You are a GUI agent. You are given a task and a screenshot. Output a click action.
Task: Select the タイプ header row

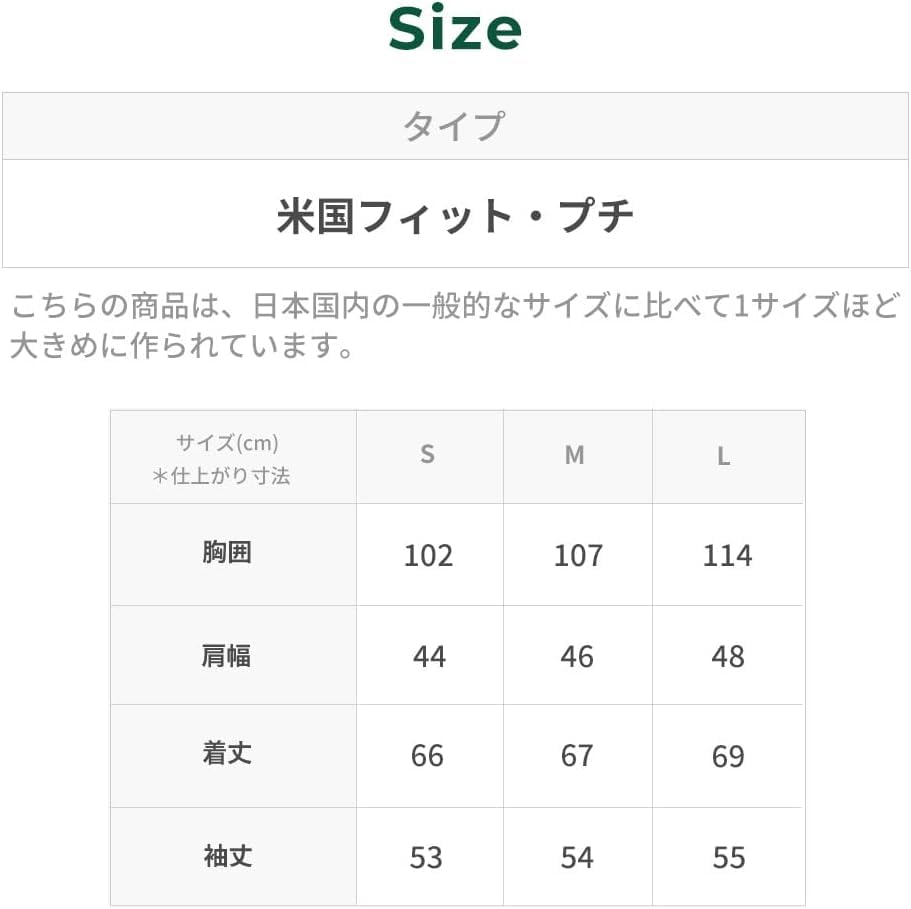pyautogui.click(x=455, y=127)
